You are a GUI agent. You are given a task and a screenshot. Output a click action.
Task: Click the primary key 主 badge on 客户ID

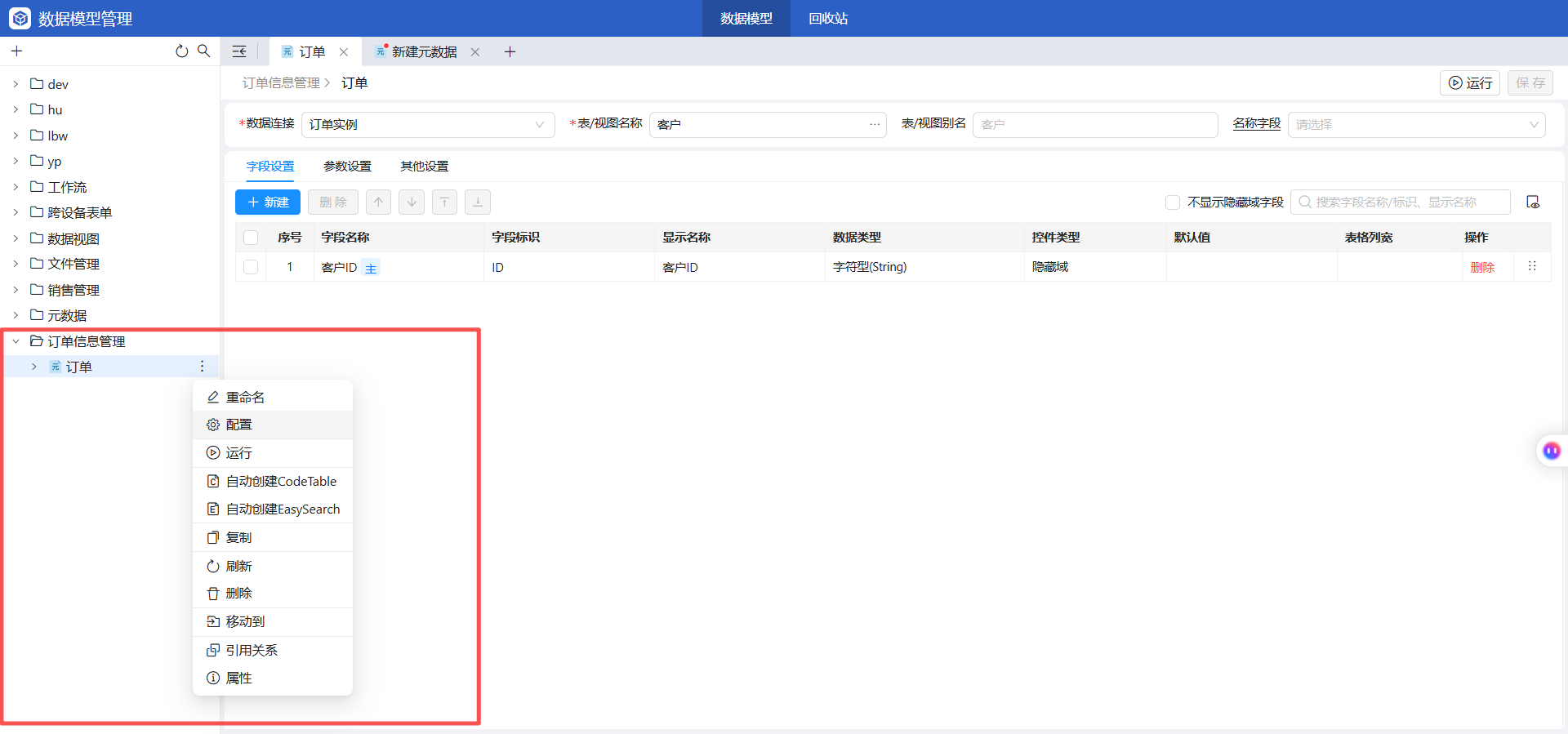(x=371, y=268)
